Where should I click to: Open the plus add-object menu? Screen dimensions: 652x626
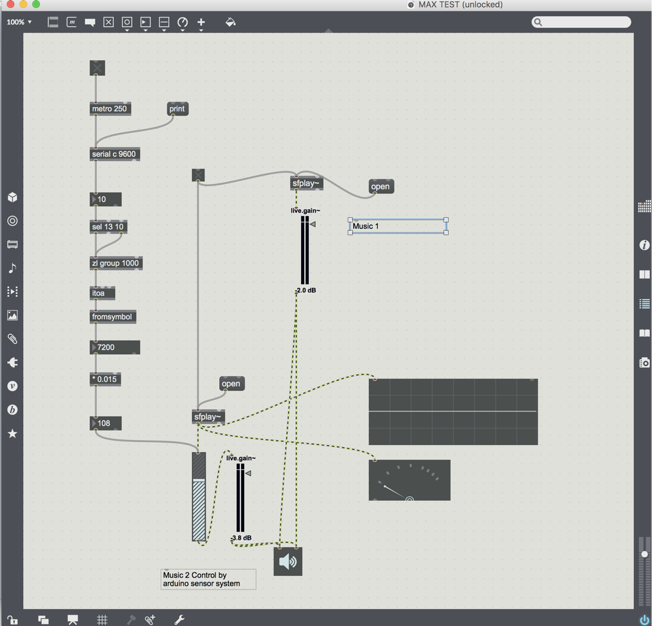[x=201, y=22]
